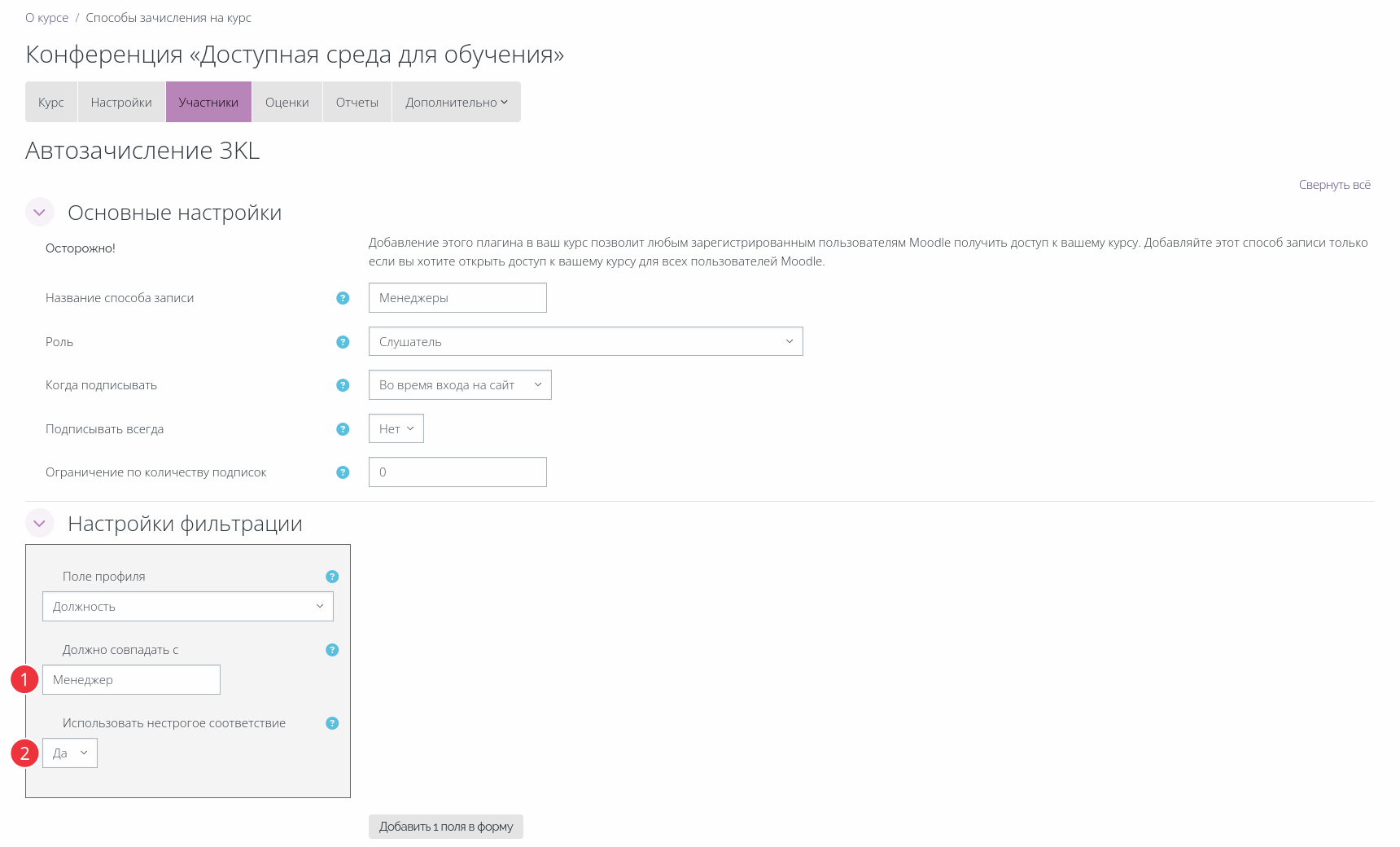Show help for Подписывать всегда
The width and height of the screenshot is (1400, 847).
(343, 429)
